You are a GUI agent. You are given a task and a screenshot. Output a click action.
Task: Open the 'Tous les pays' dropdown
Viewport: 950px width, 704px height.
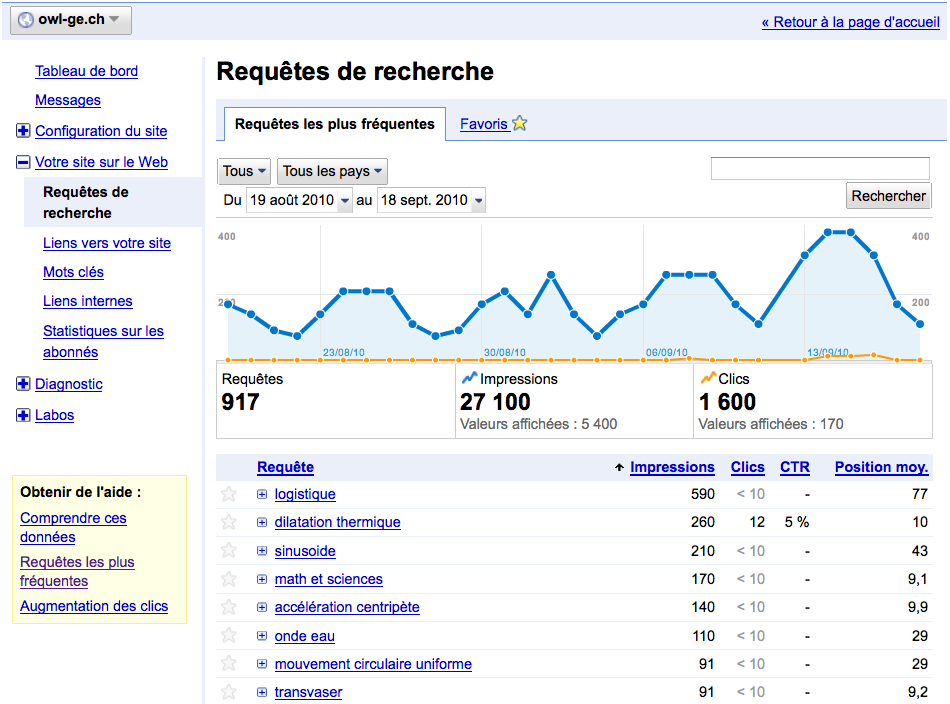pyautogui.click(x=332, y=171)
